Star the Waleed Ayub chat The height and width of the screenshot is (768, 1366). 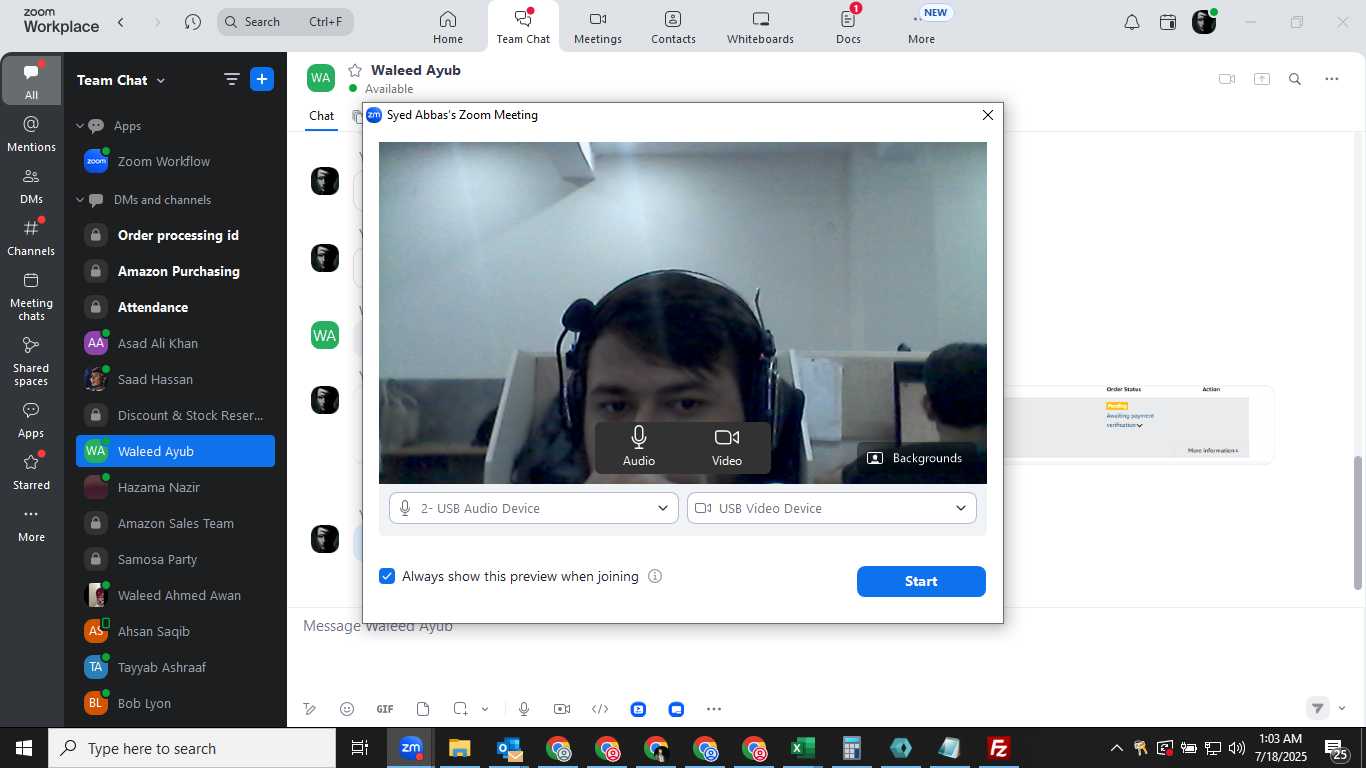[354, 70]
